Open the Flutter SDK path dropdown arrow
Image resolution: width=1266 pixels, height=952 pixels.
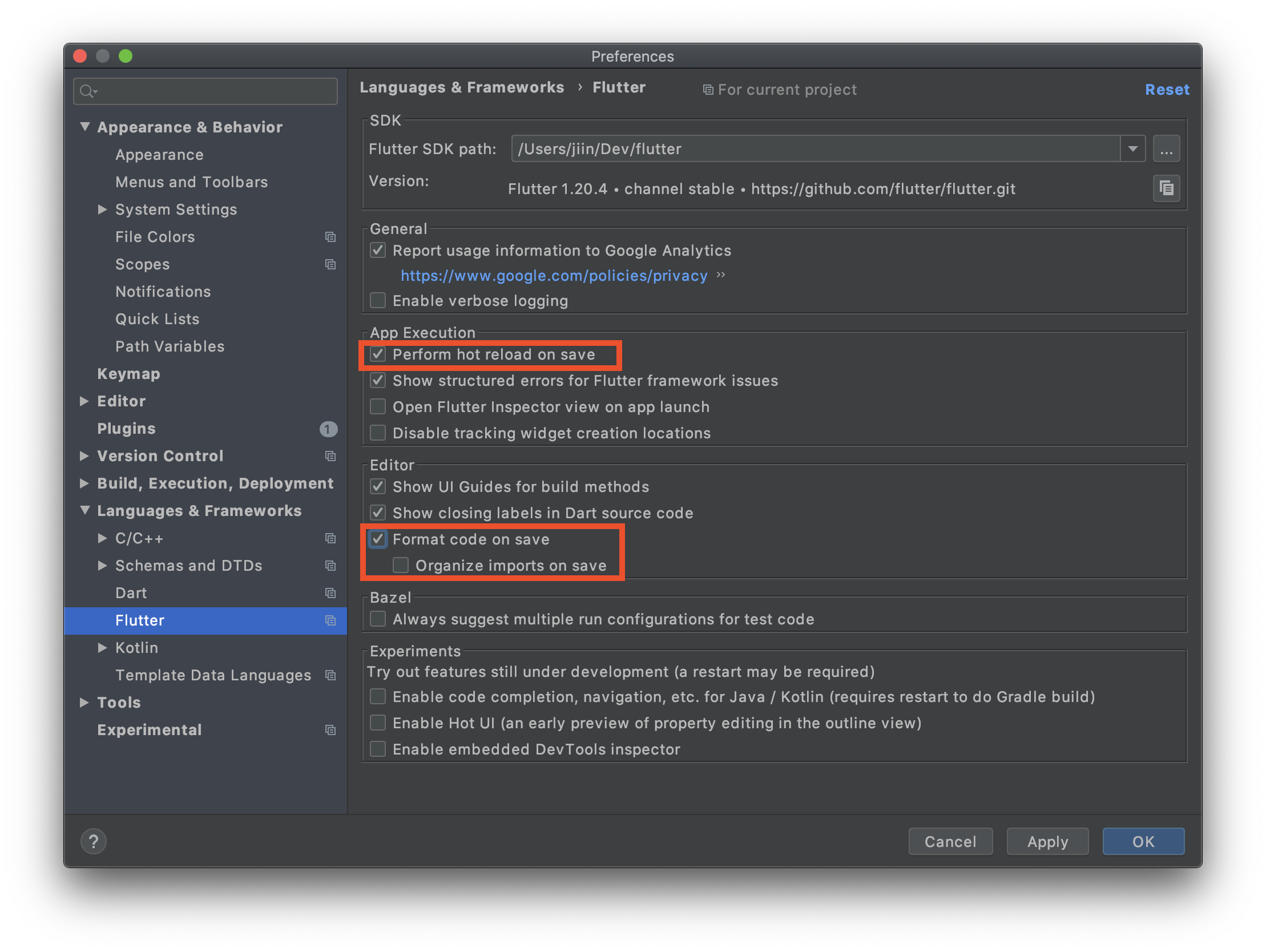pyautogui.click(x=1132, y=150)
